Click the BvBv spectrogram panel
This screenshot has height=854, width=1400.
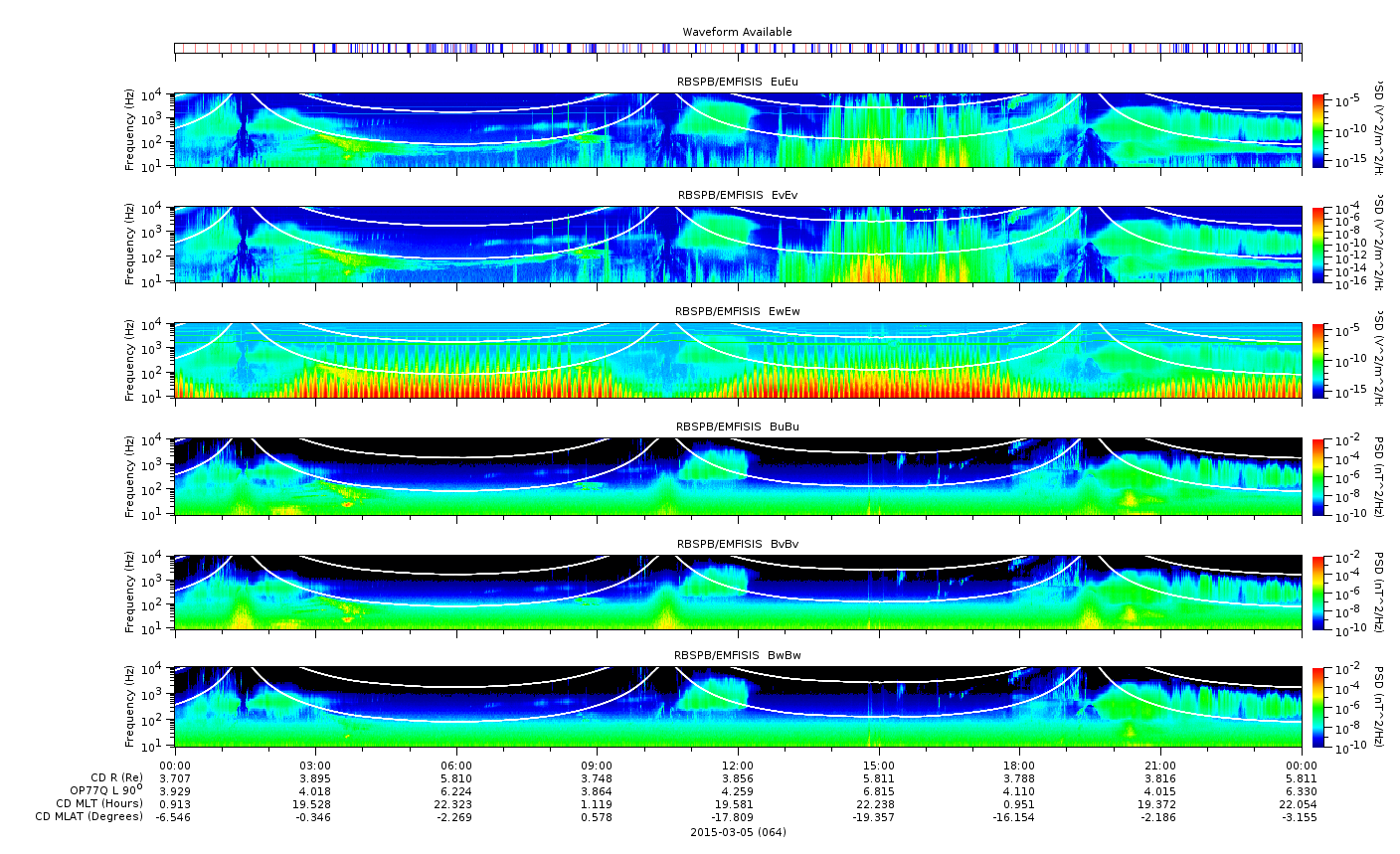coord(738,592)
